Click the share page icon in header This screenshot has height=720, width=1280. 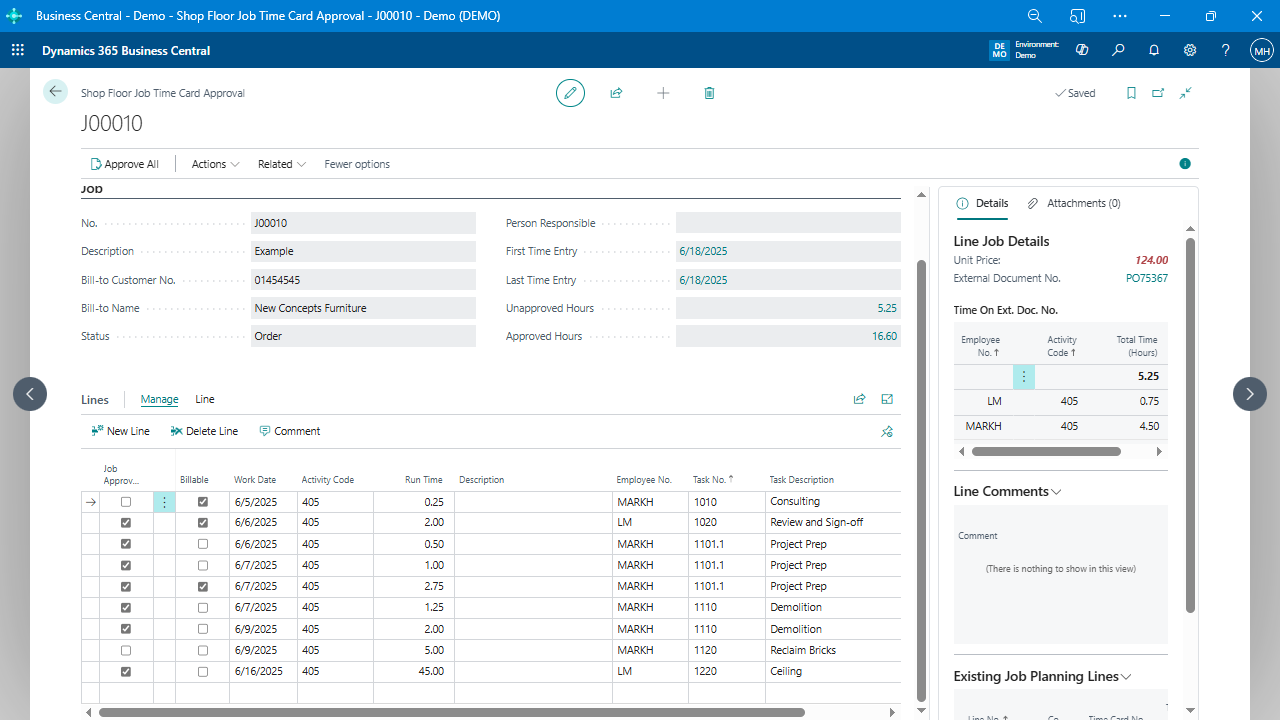tap(616, 93)
